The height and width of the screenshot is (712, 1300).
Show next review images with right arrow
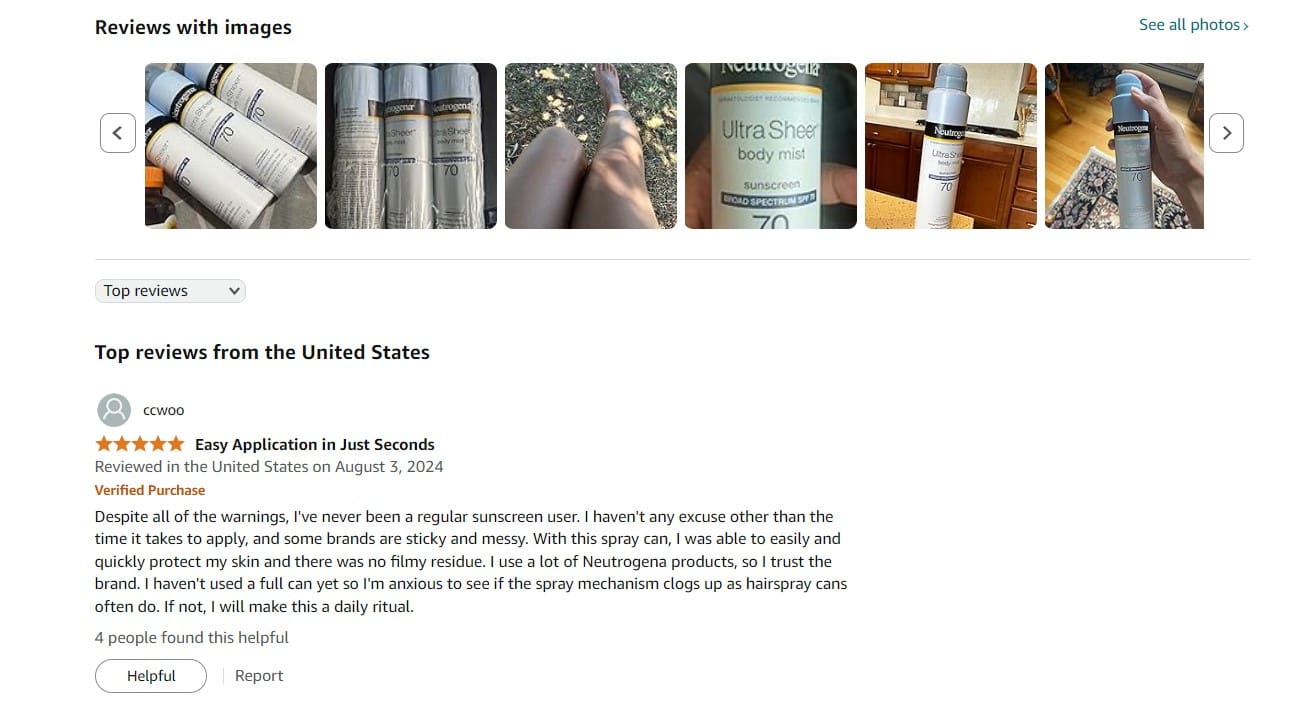coord(1226,133)
